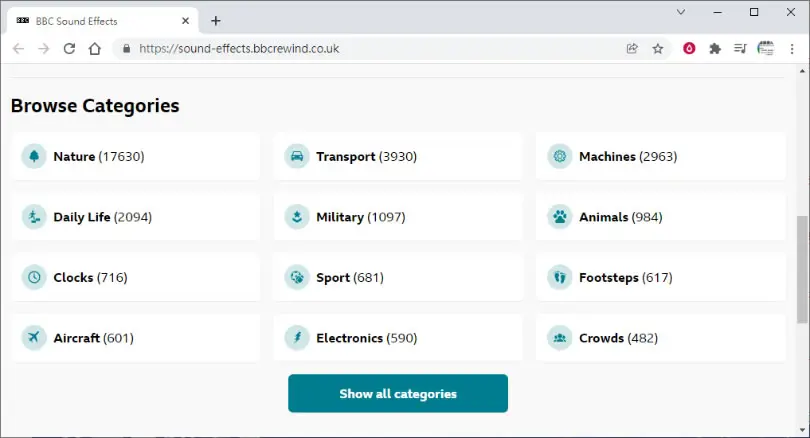Open the Daily Life category
This screenshot has height=438, width=810.
click(136, 217)
